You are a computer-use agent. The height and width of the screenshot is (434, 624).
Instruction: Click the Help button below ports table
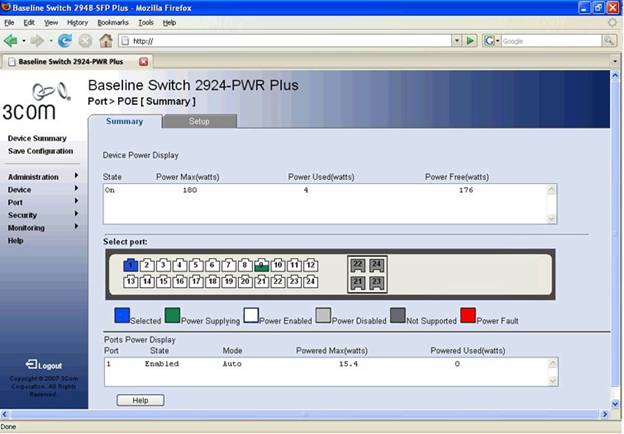click(x=140, y=400)
